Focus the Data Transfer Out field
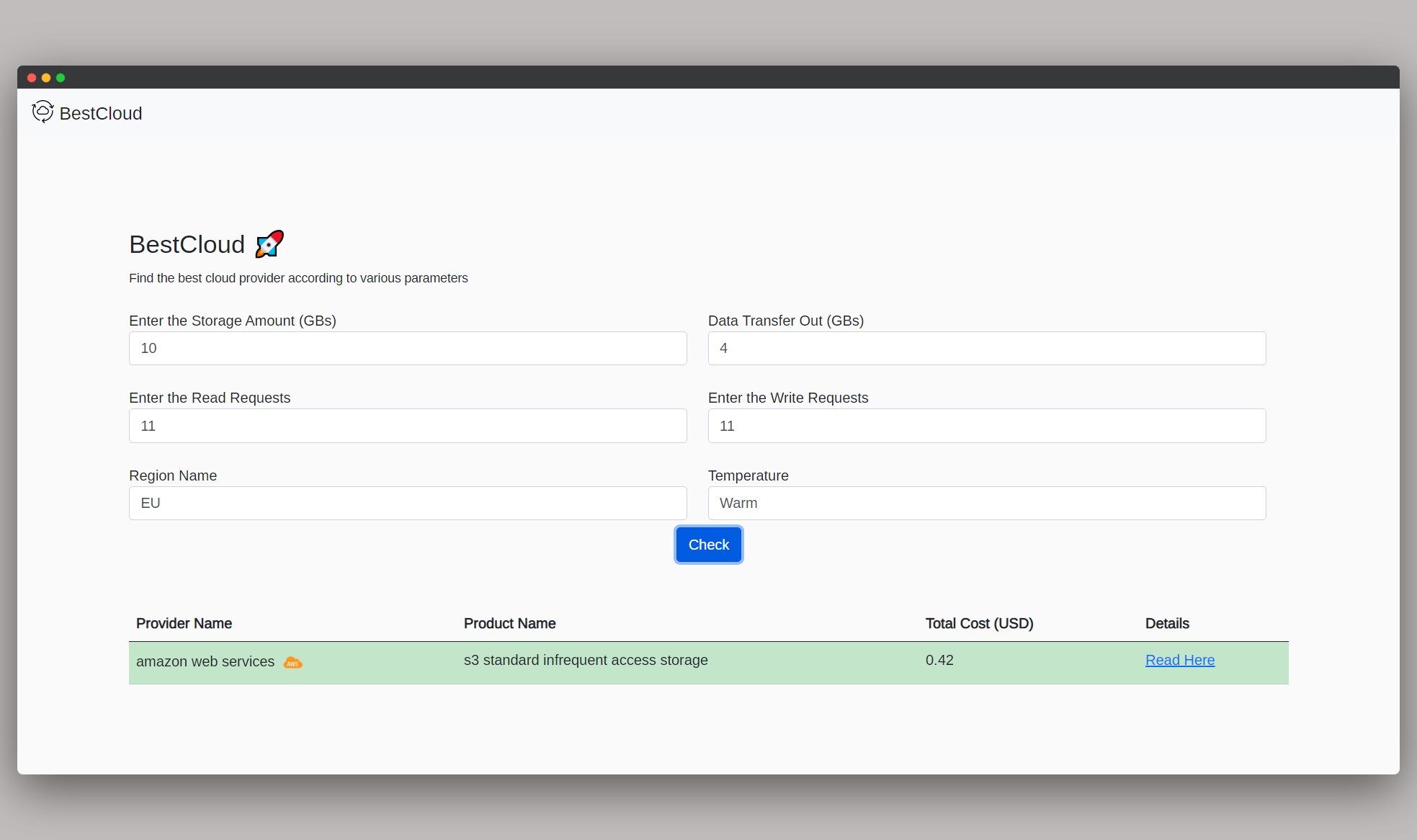1417x840 pixels. point(986,348)
